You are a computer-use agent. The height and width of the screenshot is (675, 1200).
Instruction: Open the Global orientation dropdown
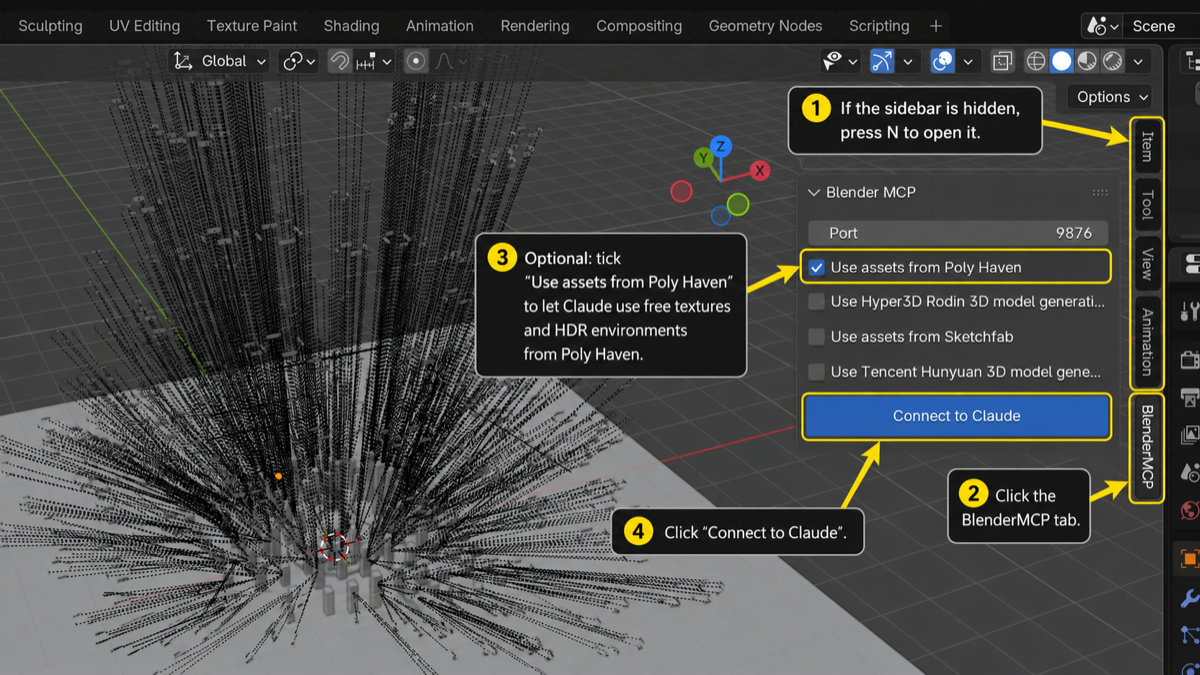(x=221, y=61)
